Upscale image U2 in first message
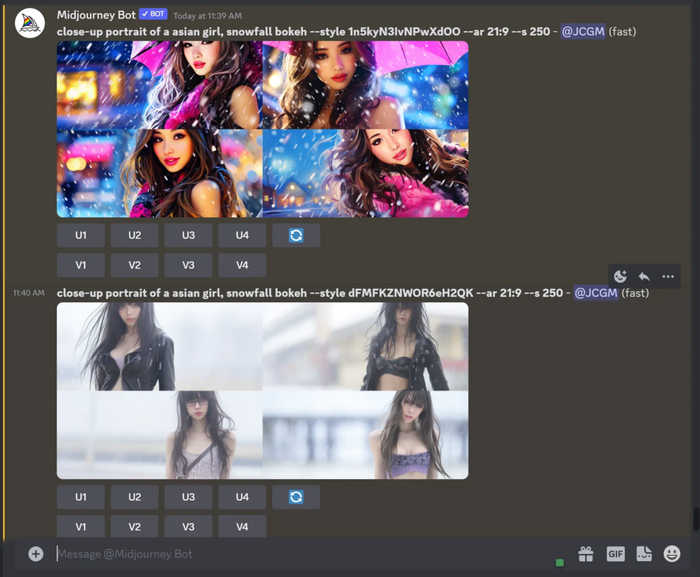The image size is (700, 577). click(134, 235)
